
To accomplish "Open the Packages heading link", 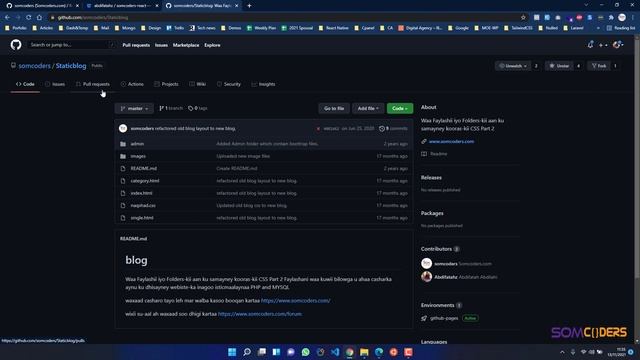I will [x=432, y=213].
